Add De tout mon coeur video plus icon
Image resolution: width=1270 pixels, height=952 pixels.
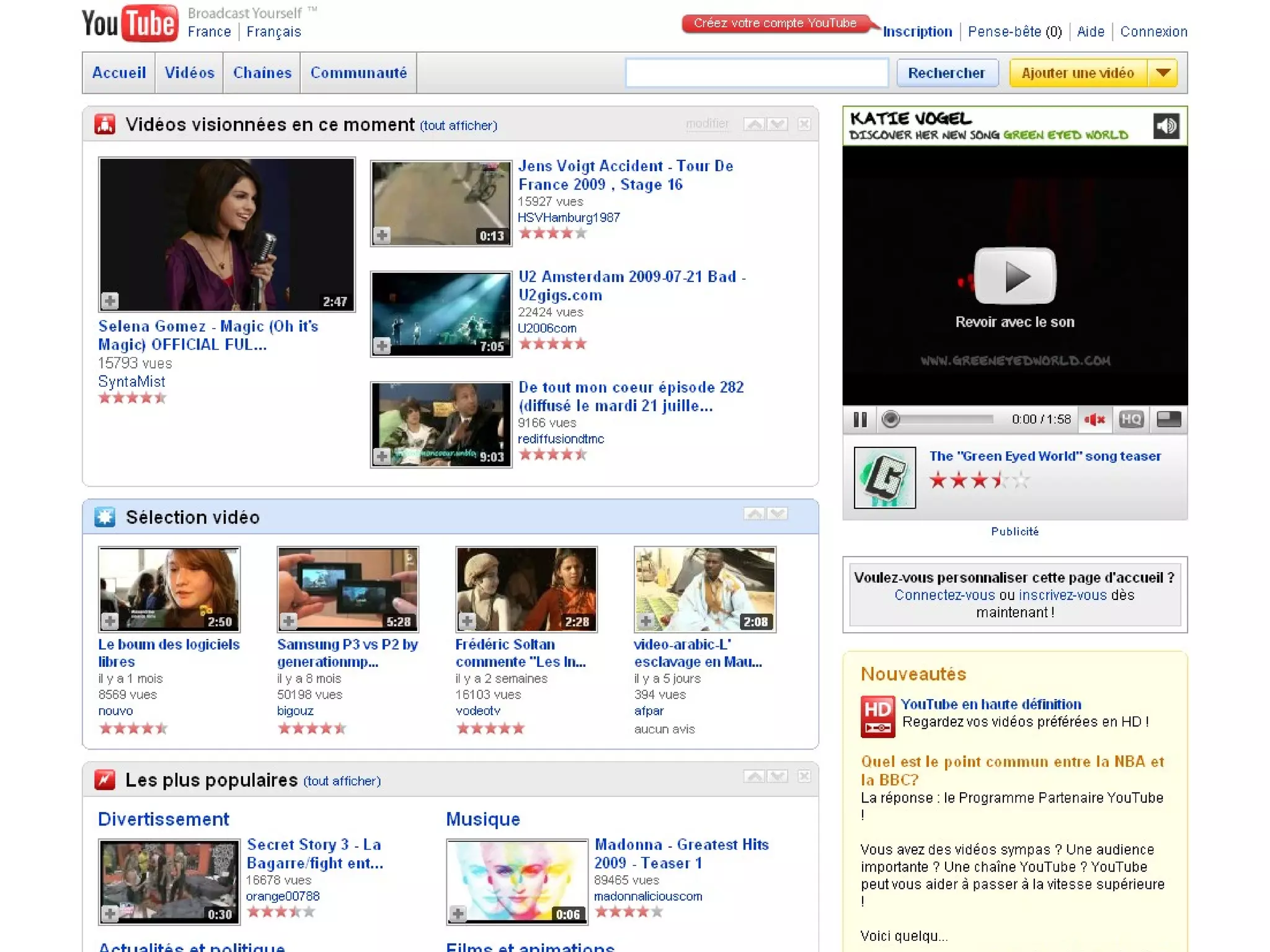pyautogui.click(x=382, y=457)
